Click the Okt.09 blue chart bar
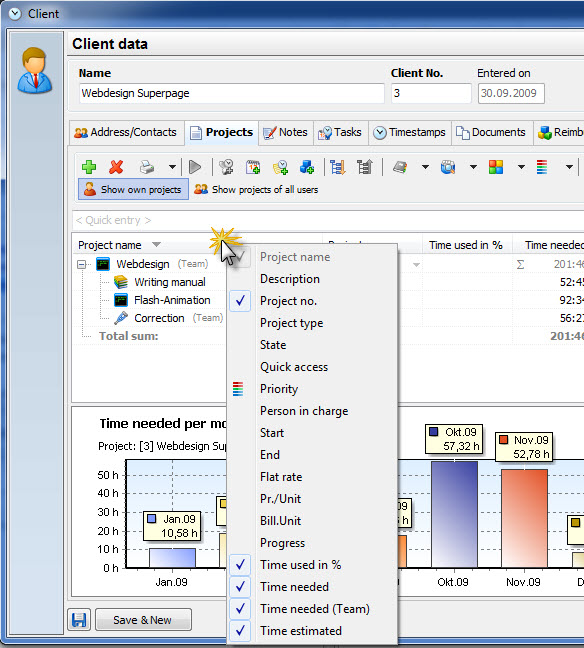The image size is (584, 648). point(454,515)
